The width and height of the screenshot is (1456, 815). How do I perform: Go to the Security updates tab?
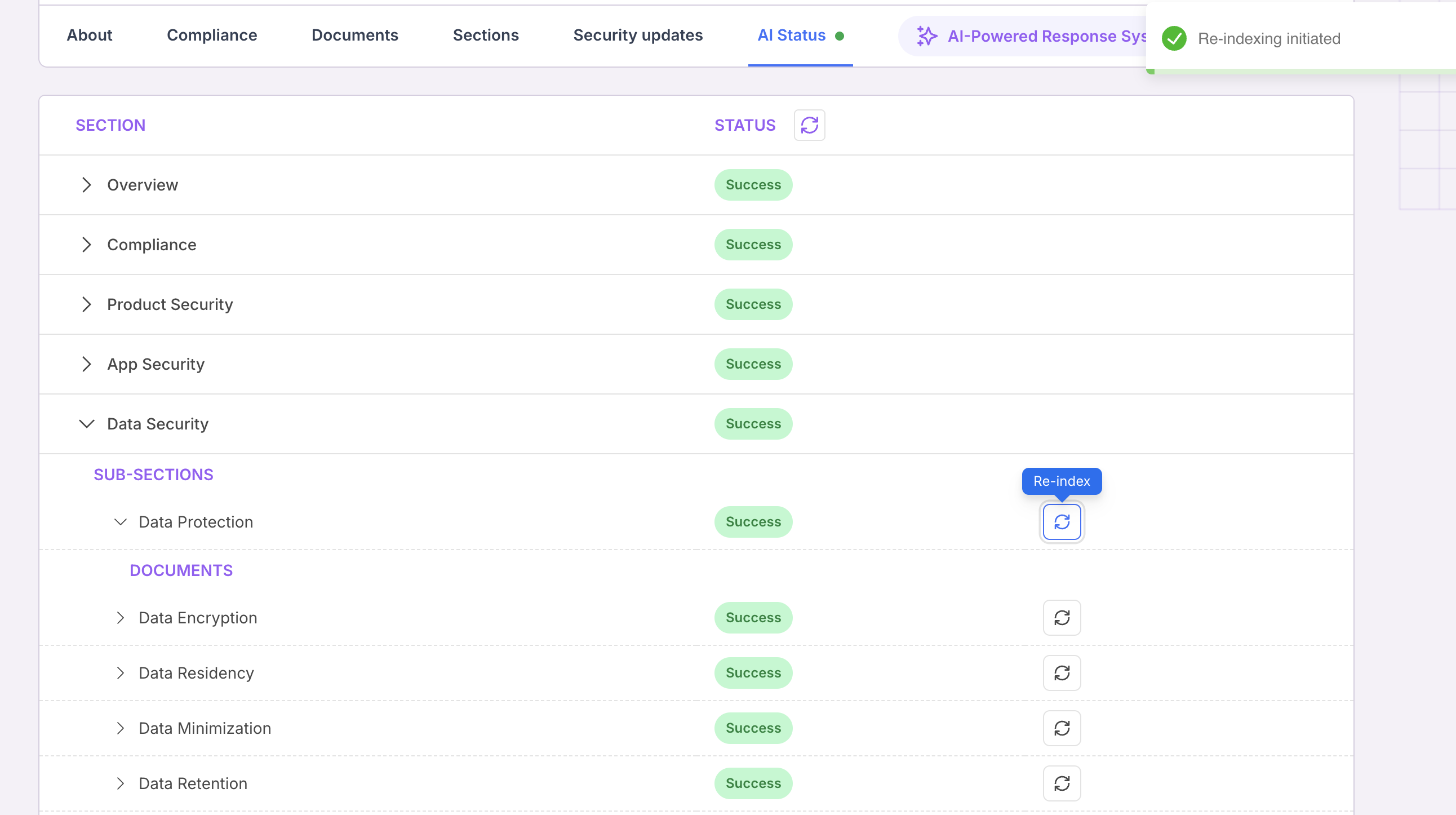tap(638, 35)
